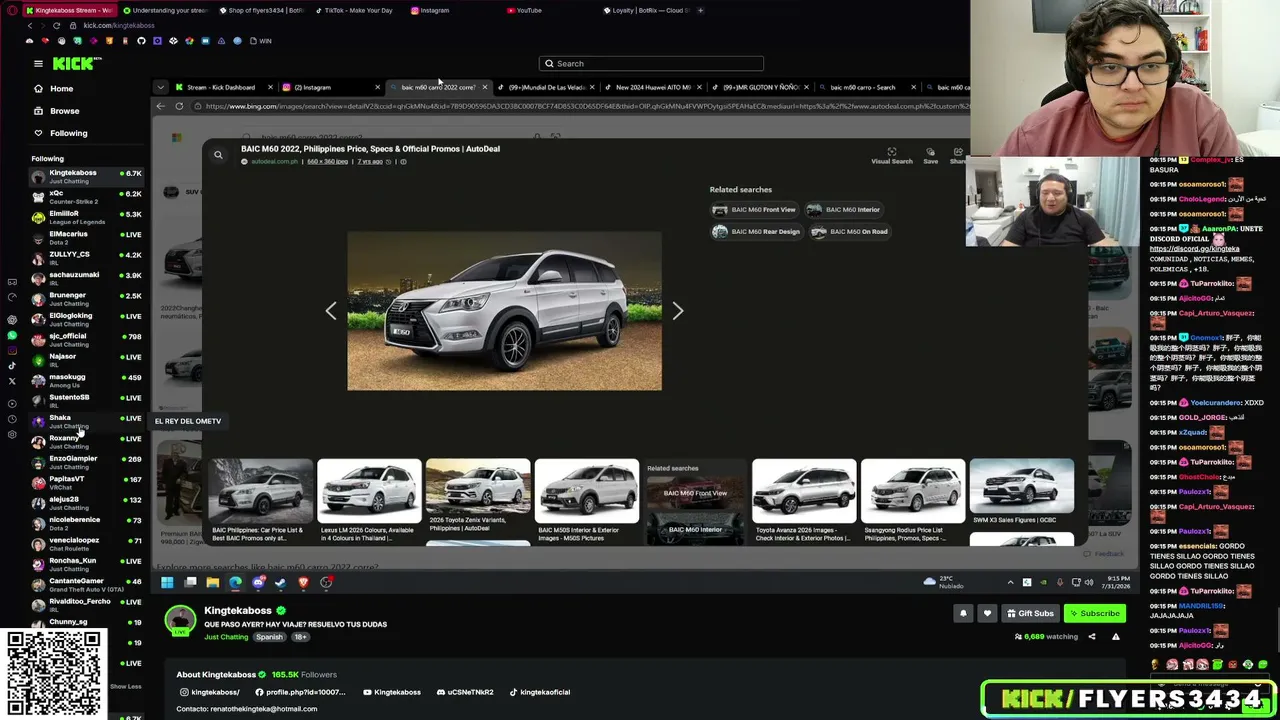Screen dimensions: 1280x720
Task: Open the 2026 Toyota Zenix Variants thumbnail
Action: pyautogui.click(x=478, y=487)
